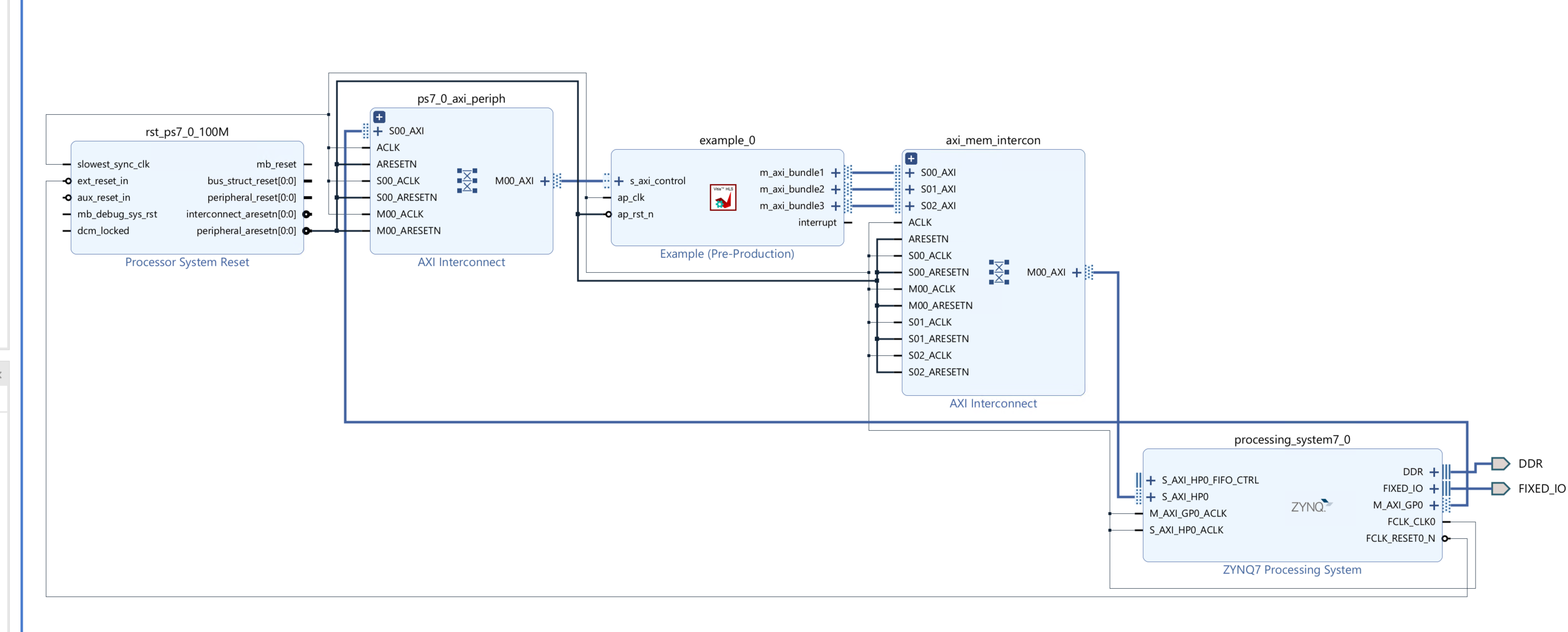Select AXI Interconnect label under ps7_0_axi_periph
The width and height of the screenshot is (1568, 632).
[462, 262]
